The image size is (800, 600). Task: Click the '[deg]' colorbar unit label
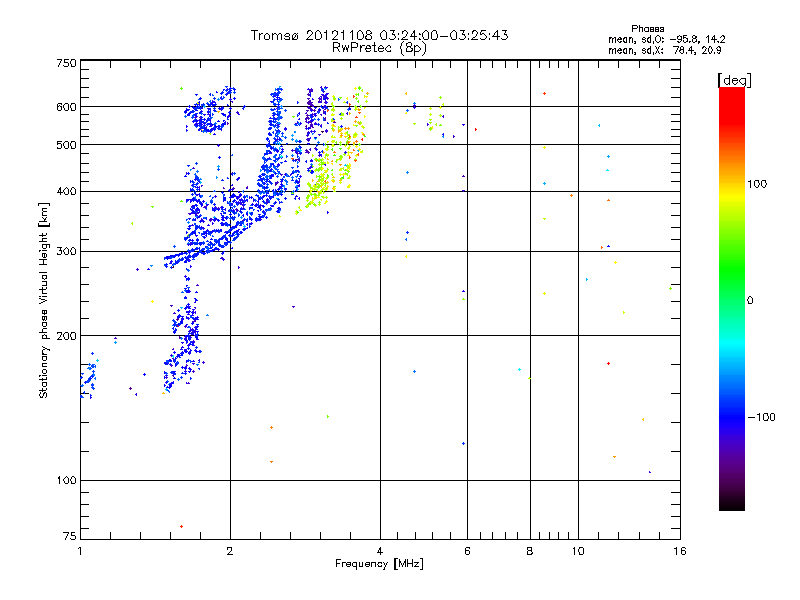734,80
